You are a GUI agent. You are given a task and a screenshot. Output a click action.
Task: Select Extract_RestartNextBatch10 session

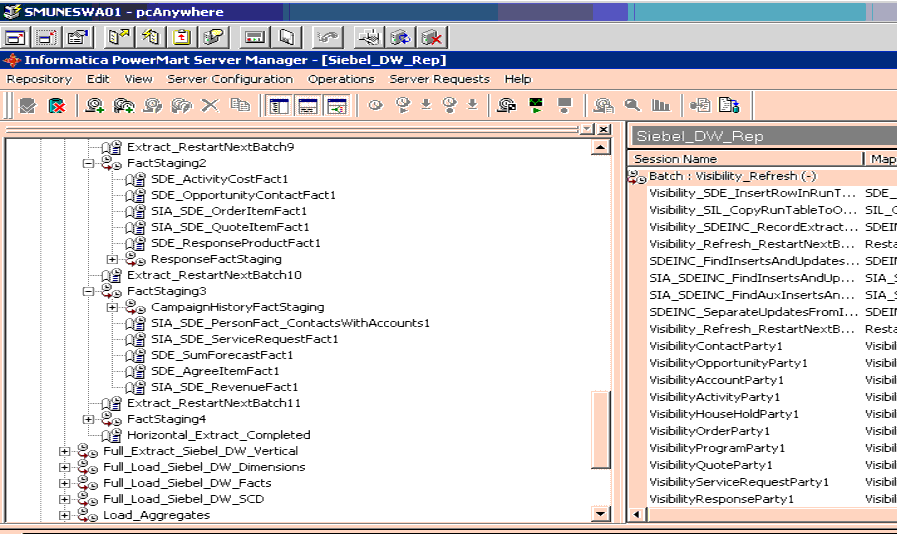click(214, 275)
